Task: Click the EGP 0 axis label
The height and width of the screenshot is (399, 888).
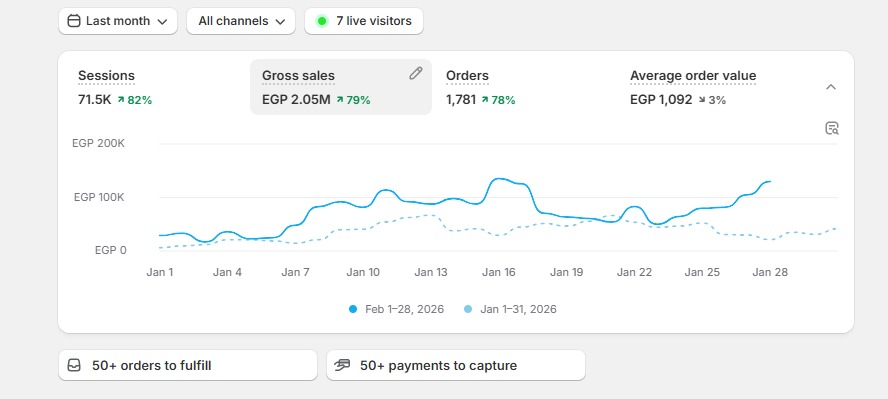Action: click(x=110, y=250)
